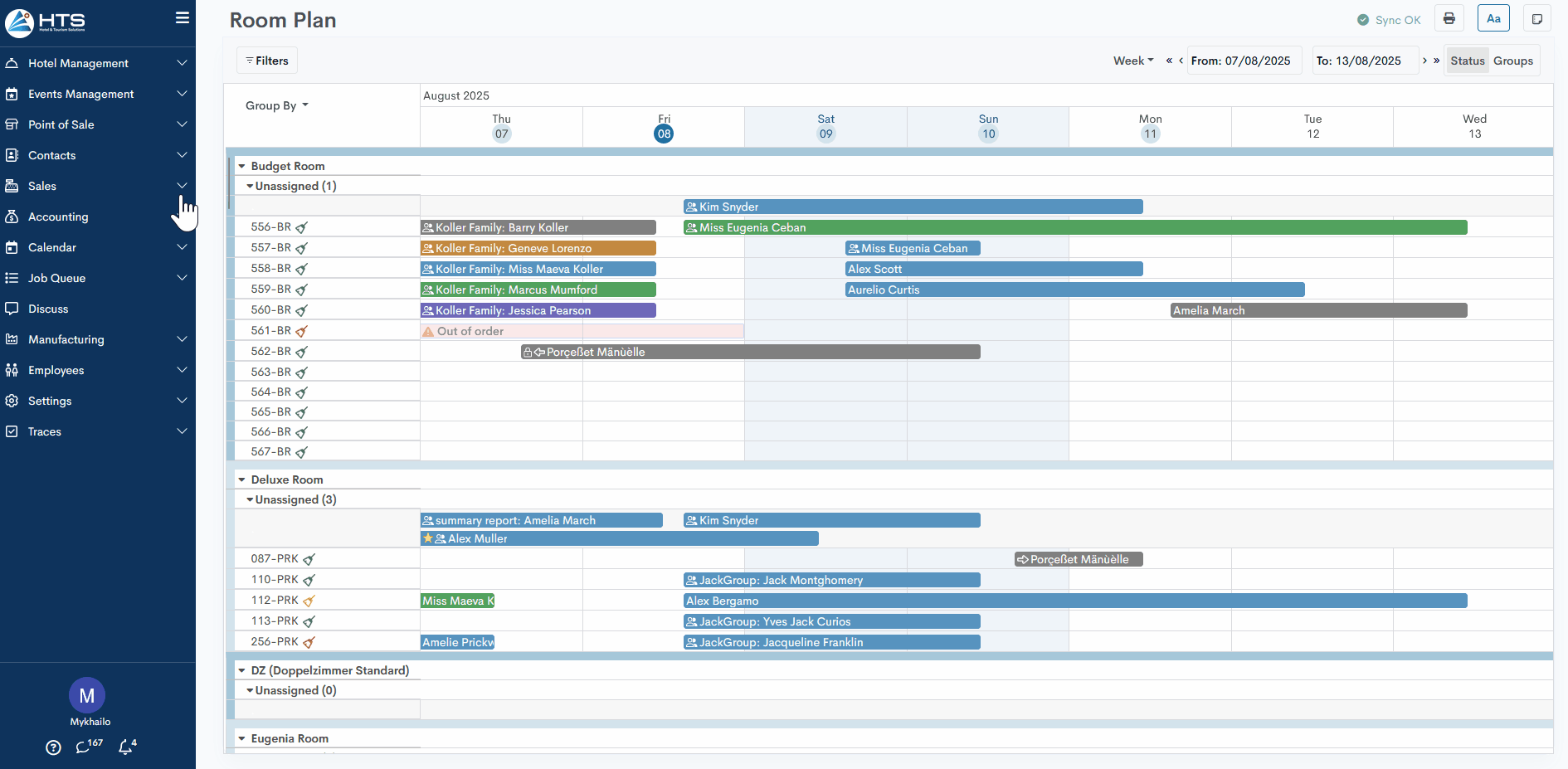This screenshot has height=769, width=1568.
Task: Collapse the Budget Room category
Action: (242, 166)
